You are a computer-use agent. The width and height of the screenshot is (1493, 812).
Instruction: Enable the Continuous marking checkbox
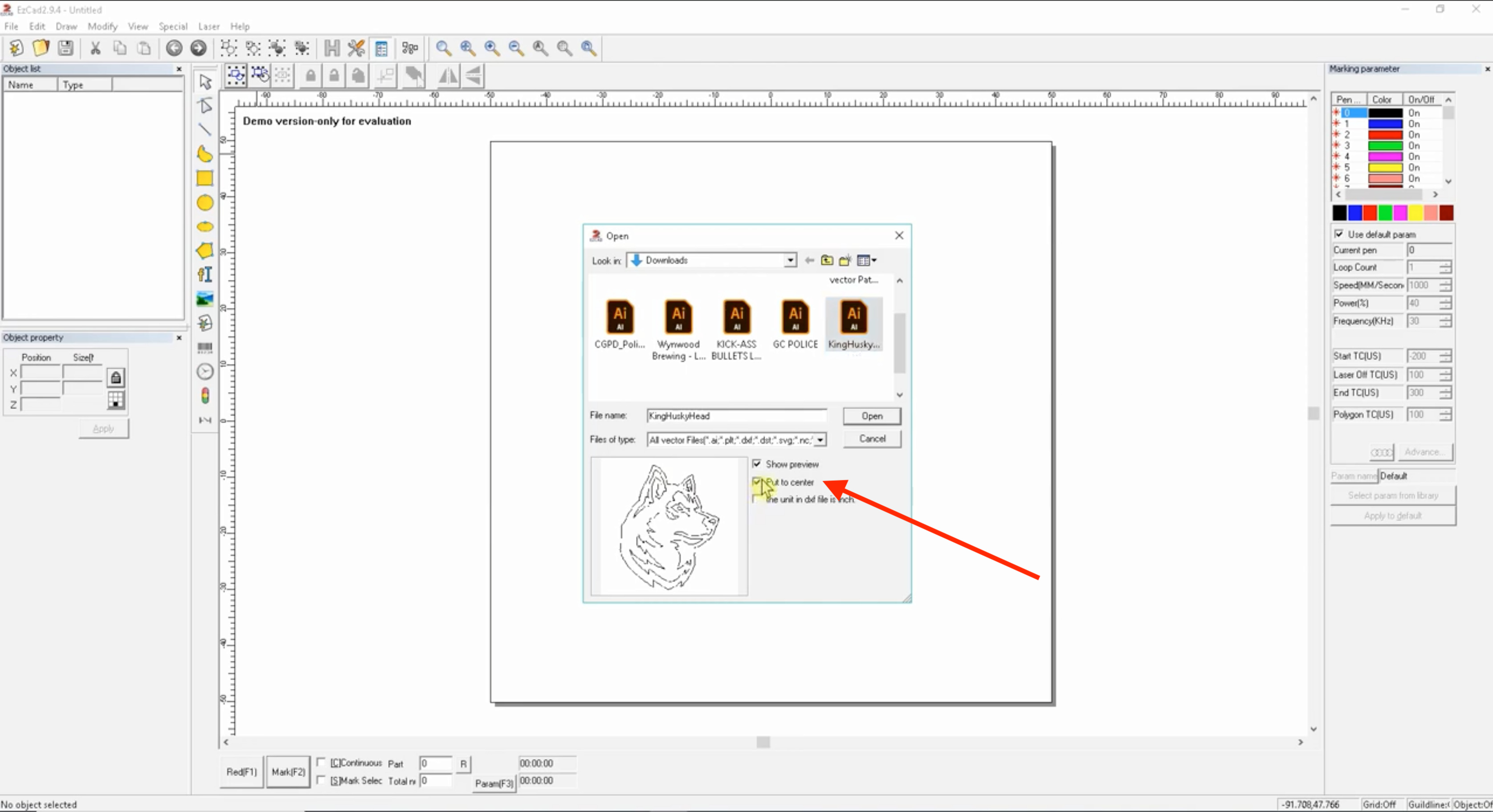pyautogui.click(x=321, y=762)
